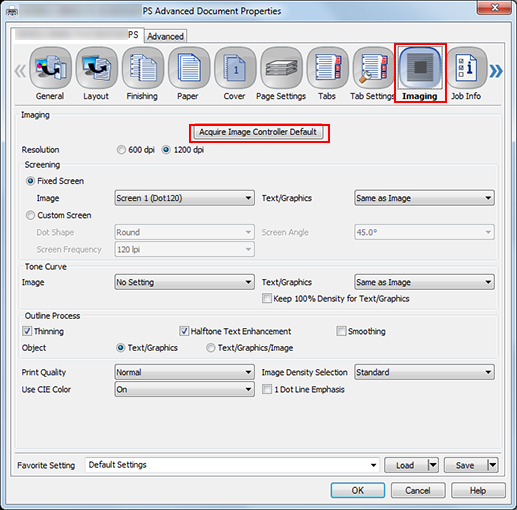517x510 pixels.
Task: Enable Keep 100% Density for Text/Graphics
Action: [x=267, y=298]
